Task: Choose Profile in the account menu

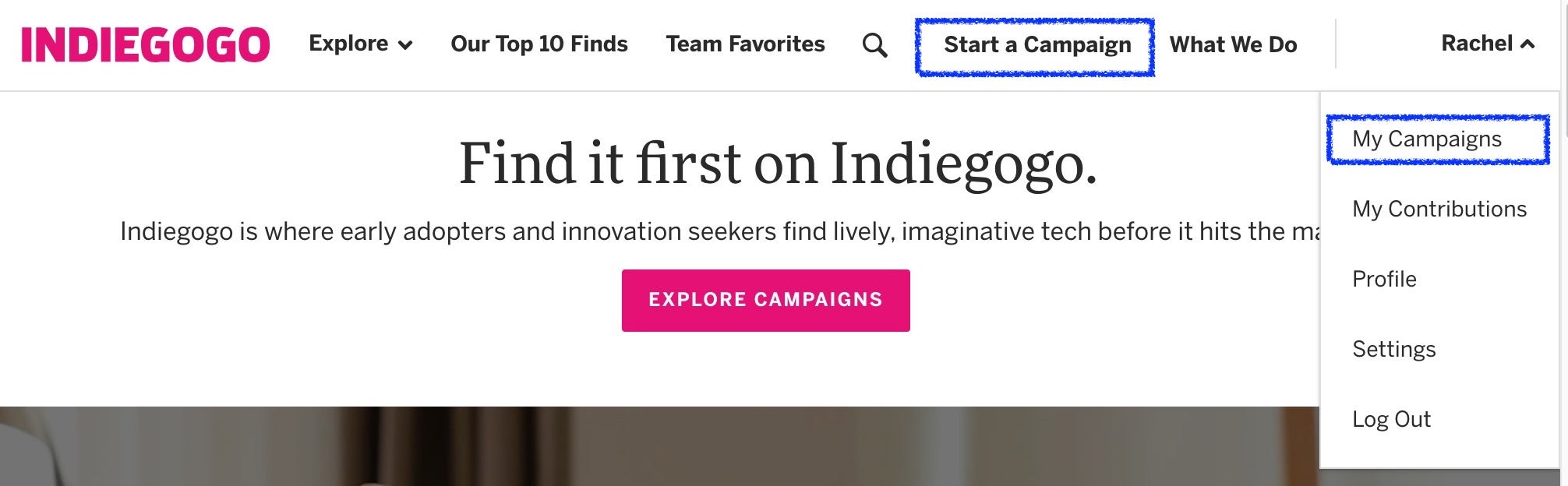Action: [1384, 279]
